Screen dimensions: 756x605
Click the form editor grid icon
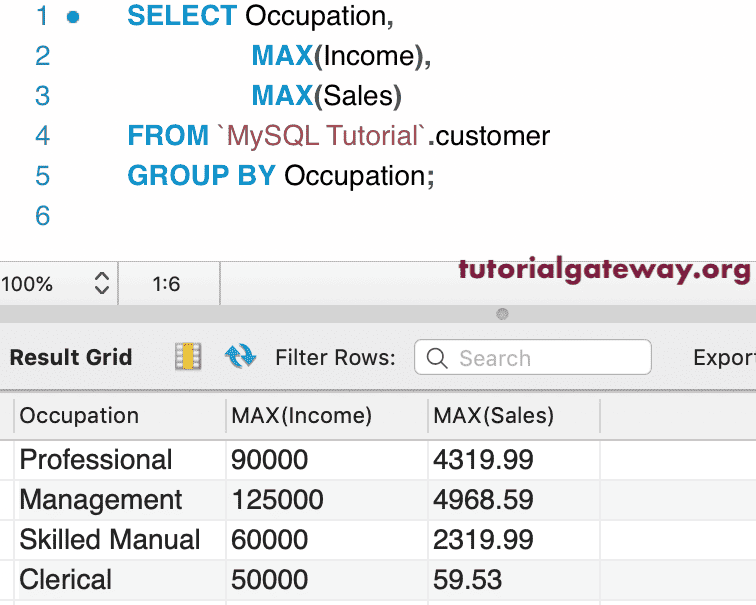188,357
